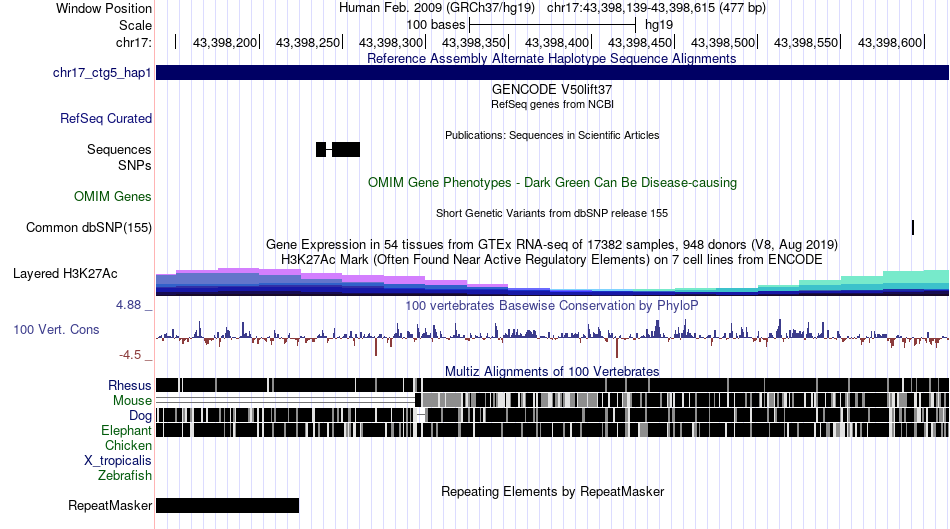Image resolution: width=950 pixels, height=529 pixels.
Task: Click the Publications sequence block item
Action: [x=338, y=150]
